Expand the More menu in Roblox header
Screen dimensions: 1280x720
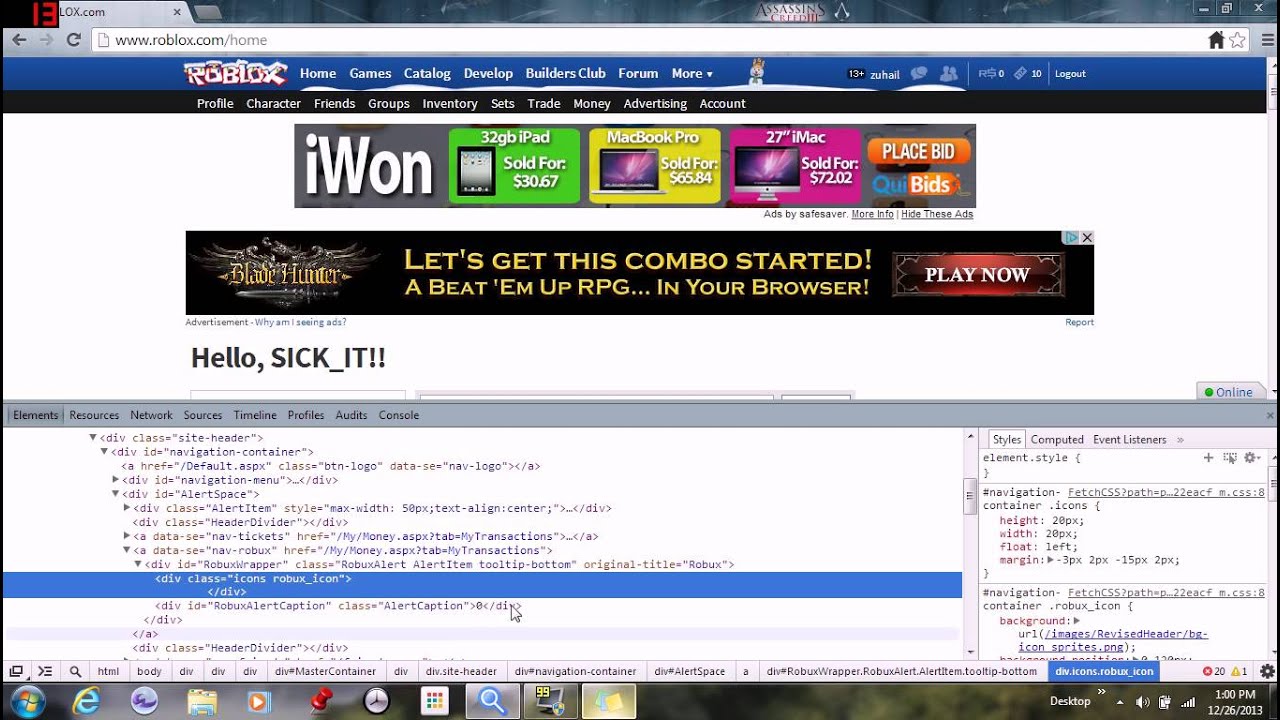click(x=692, y=73)
